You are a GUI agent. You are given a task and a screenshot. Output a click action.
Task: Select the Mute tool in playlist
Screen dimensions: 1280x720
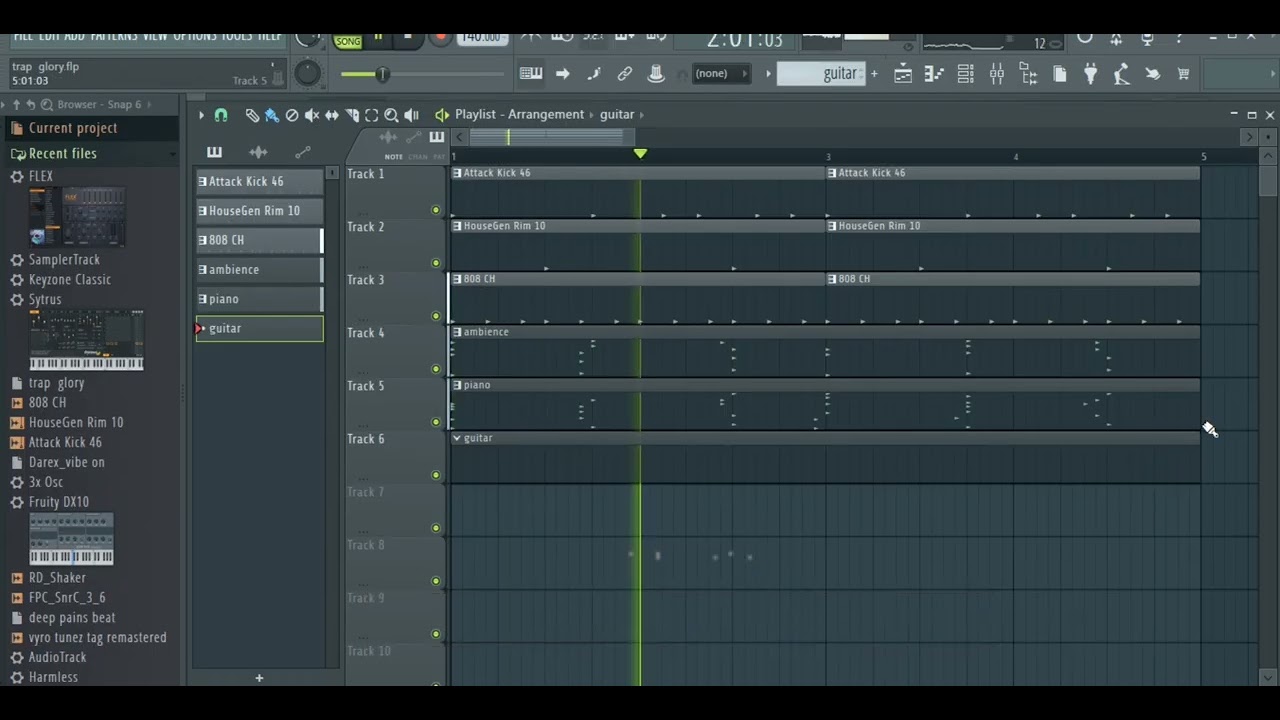(312, 115)
